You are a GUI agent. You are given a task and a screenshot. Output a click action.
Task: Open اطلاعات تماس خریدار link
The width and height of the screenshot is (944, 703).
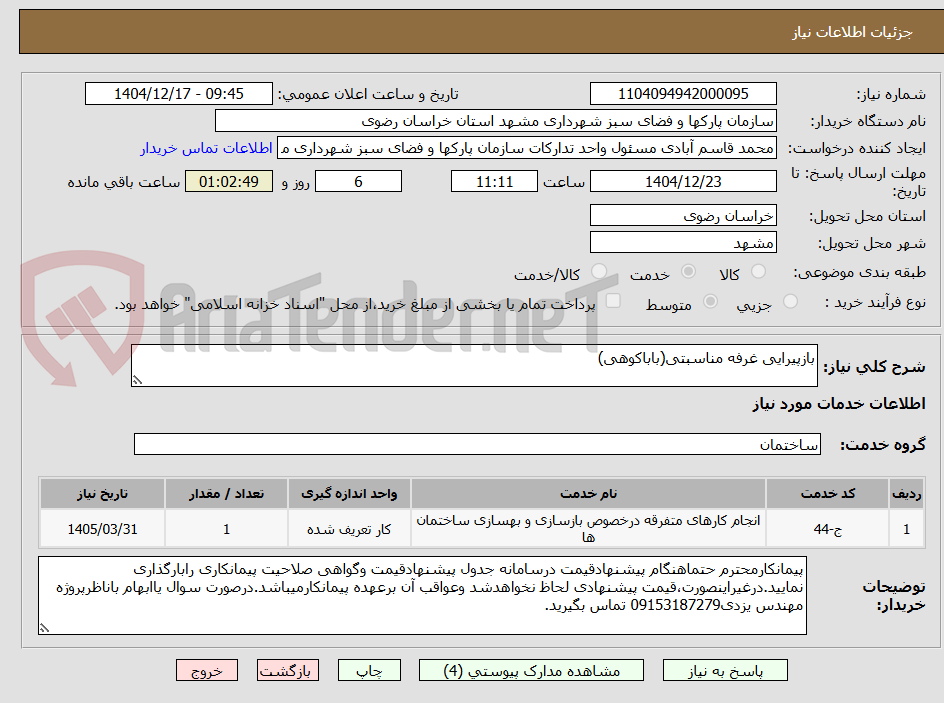(206, 148)
